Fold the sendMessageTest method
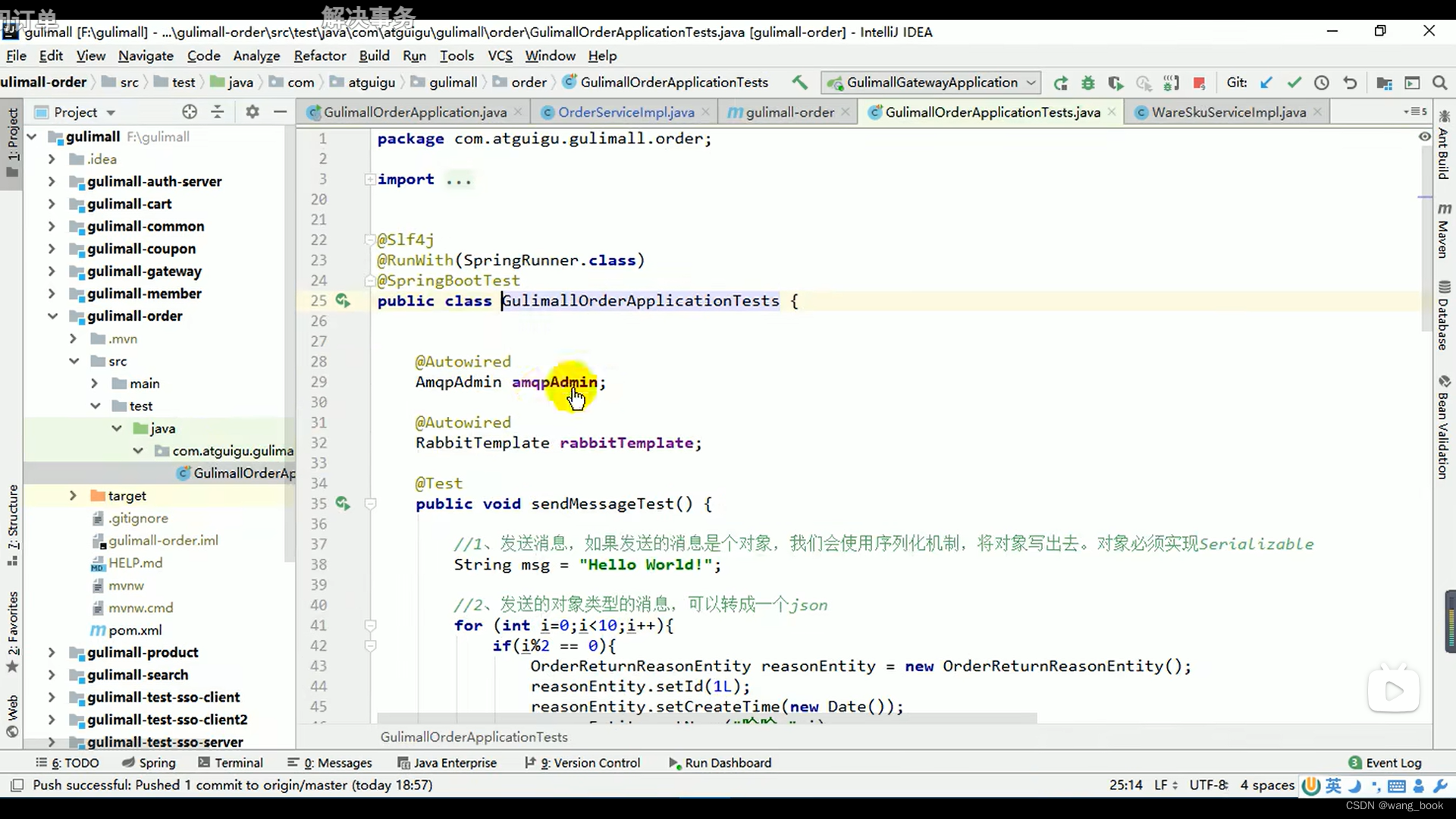 (x=370, y=504)
